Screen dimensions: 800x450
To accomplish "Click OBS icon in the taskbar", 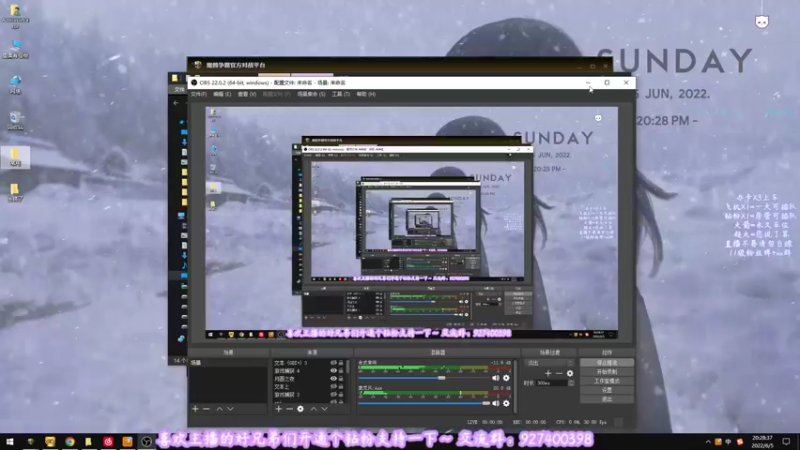I will (146, 442).
